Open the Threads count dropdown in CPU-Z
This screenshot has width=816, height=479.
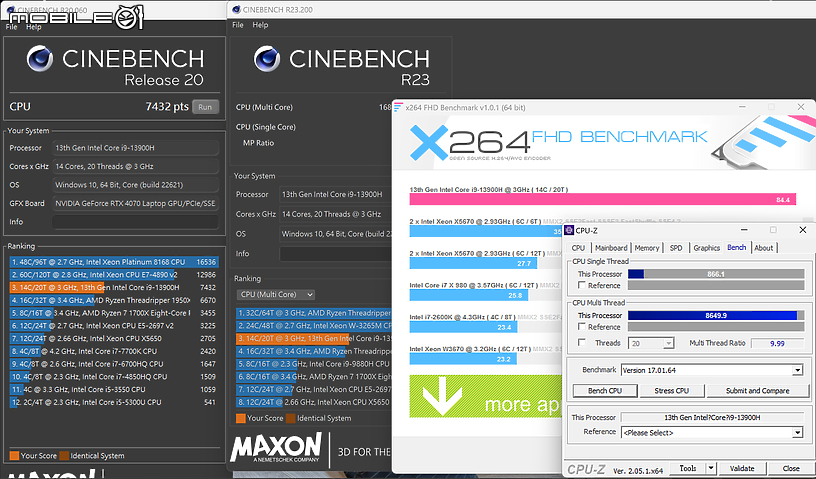point(669,343)
